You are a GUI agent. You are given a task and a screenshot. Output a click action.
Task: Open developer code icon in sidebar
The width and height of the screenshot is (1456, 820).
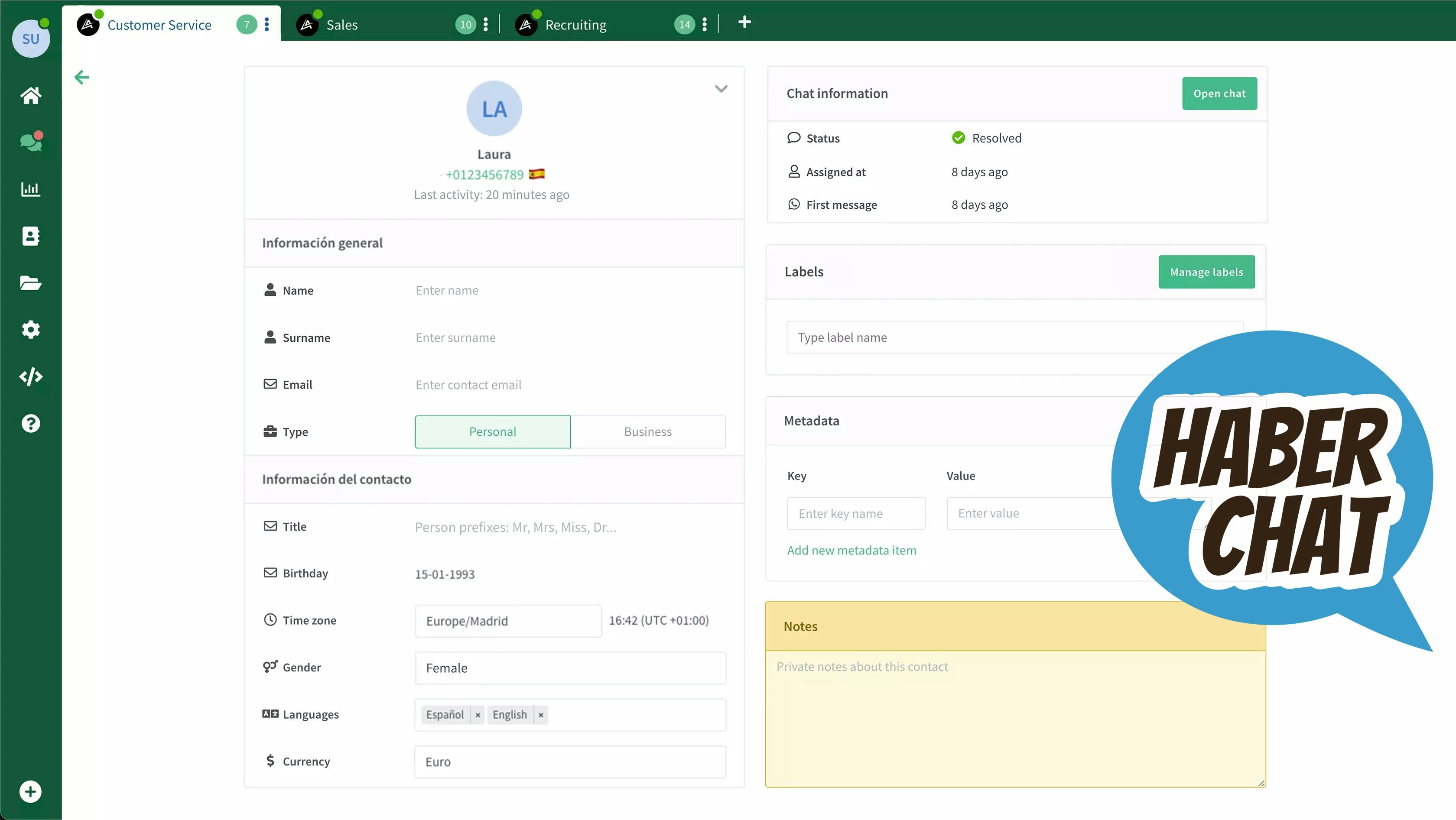pos(30,376)
